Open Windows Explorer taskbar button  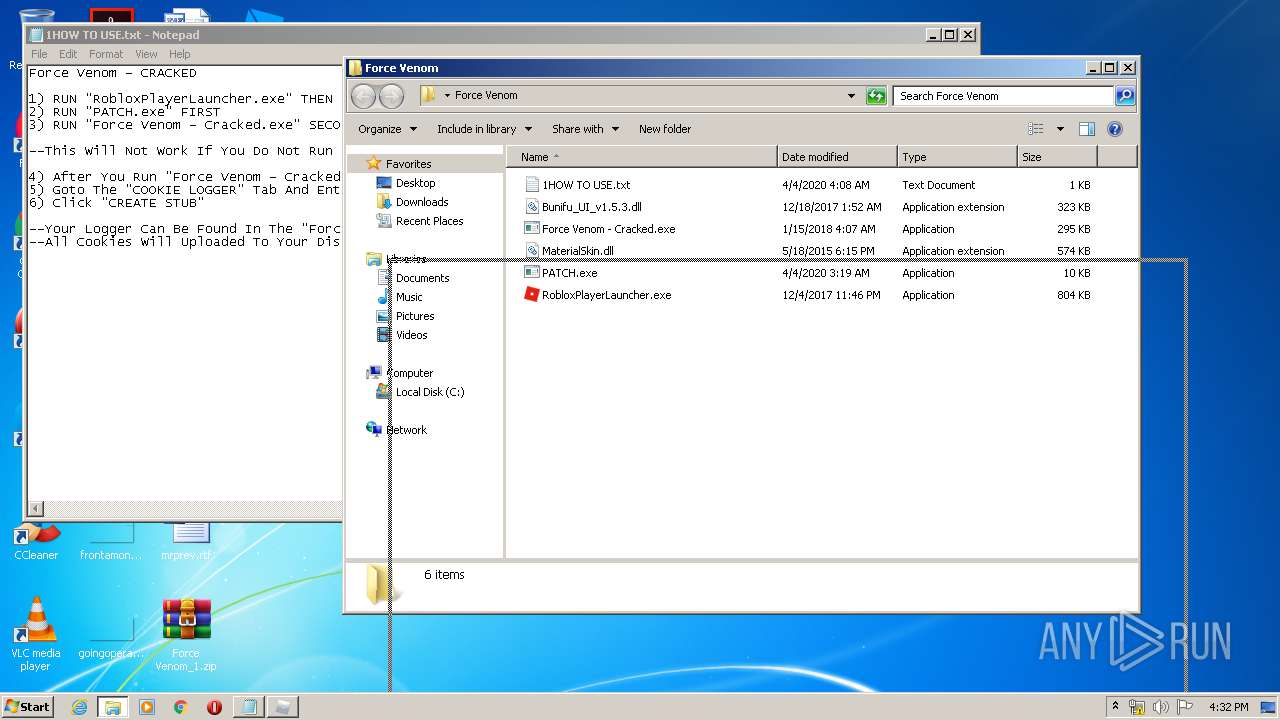112,707
